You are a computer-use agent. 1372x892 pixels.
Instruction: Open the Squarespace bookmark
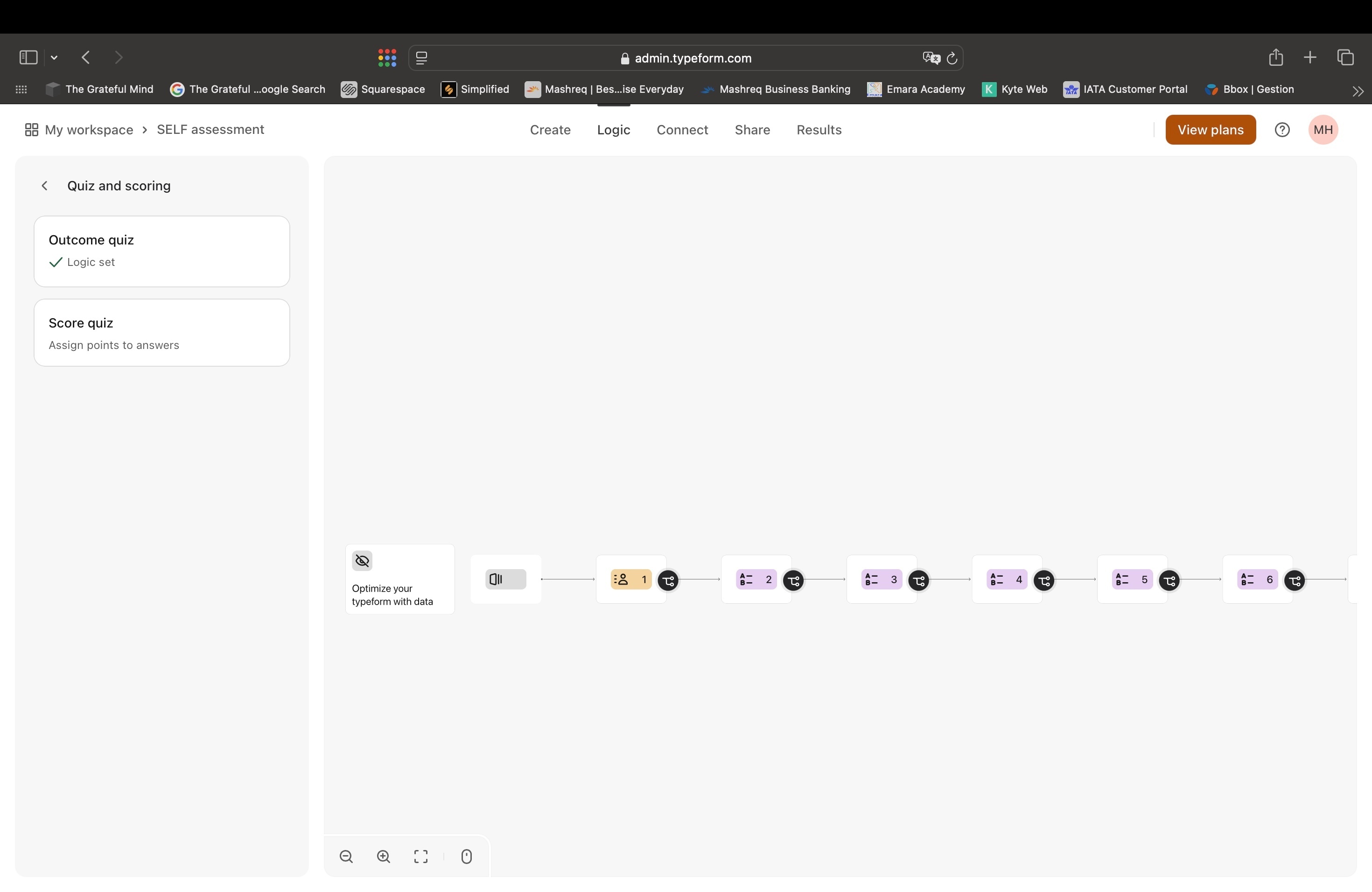click(383, 89)
